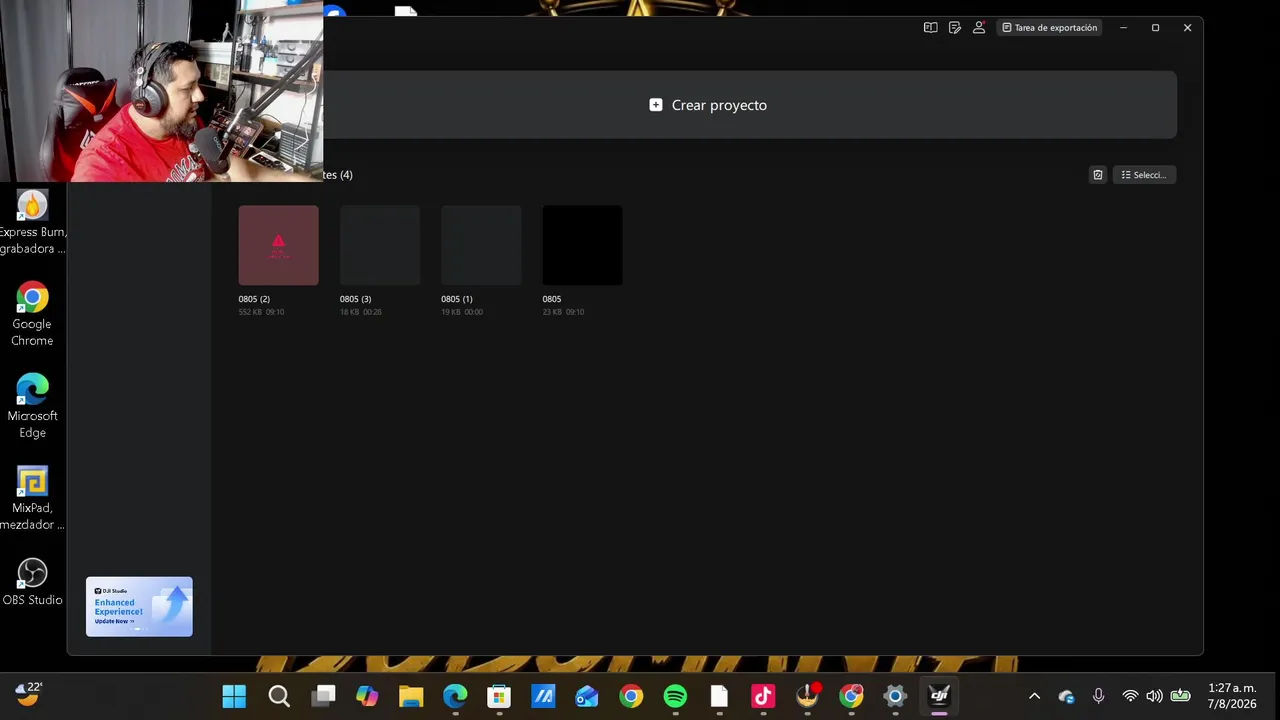Open Microsoft Edge from the taskbar
Viewport: 1280px width, 720px height.
click(455, 696)
